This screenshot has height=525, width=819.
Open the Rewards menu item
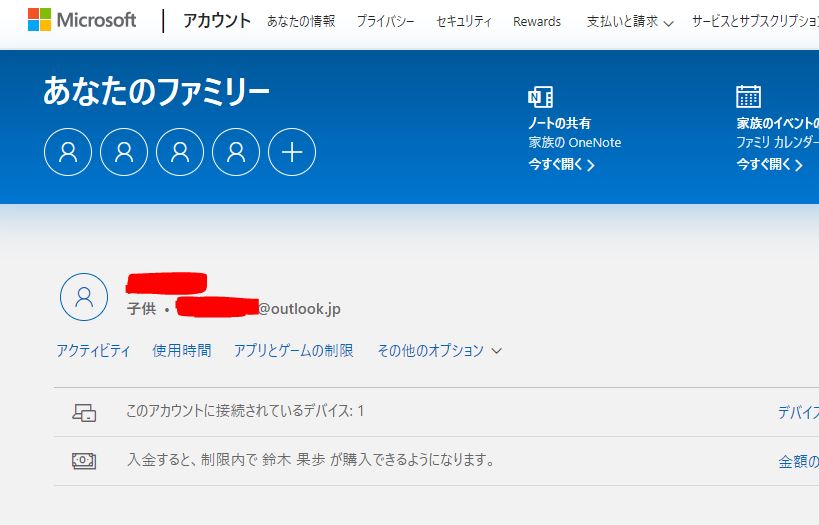[537, 21]
